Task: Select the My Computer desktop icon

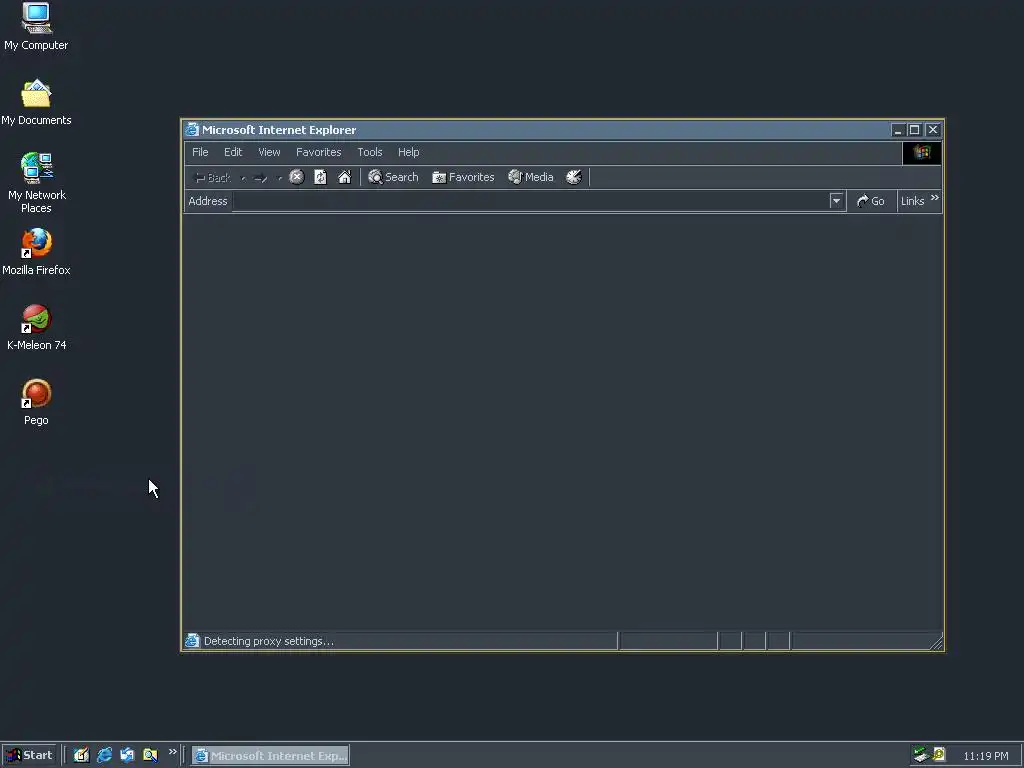Action: click(x=36, y=27)
